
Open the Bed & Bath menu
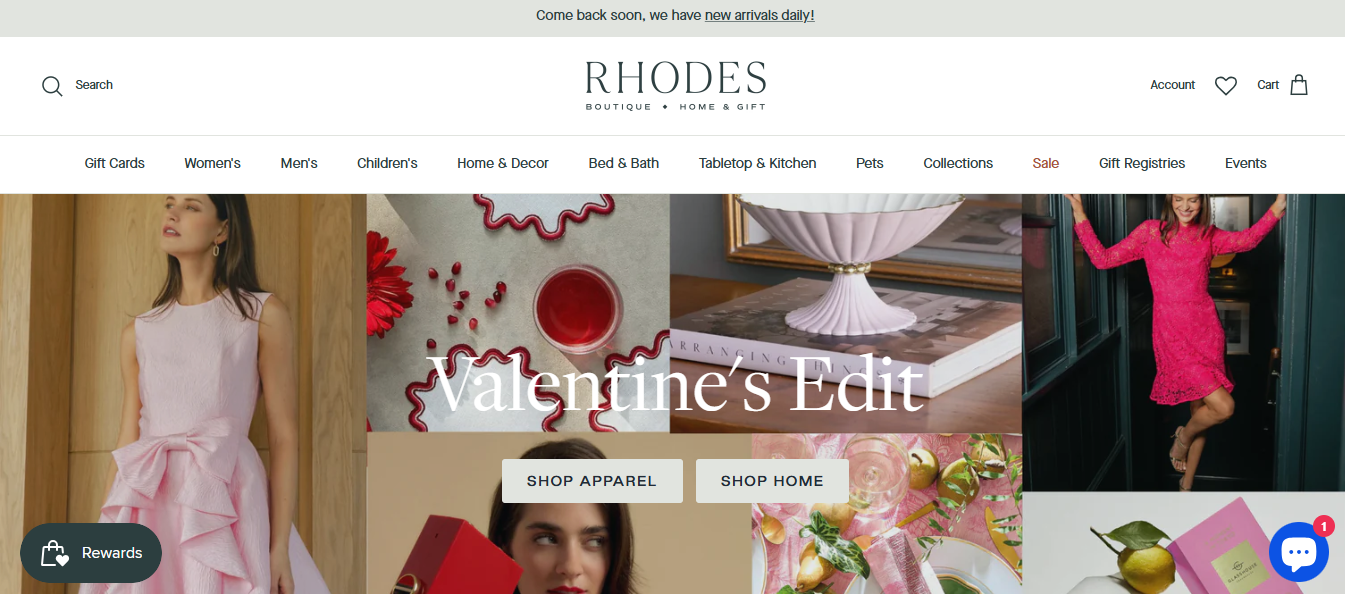point(624,163)
